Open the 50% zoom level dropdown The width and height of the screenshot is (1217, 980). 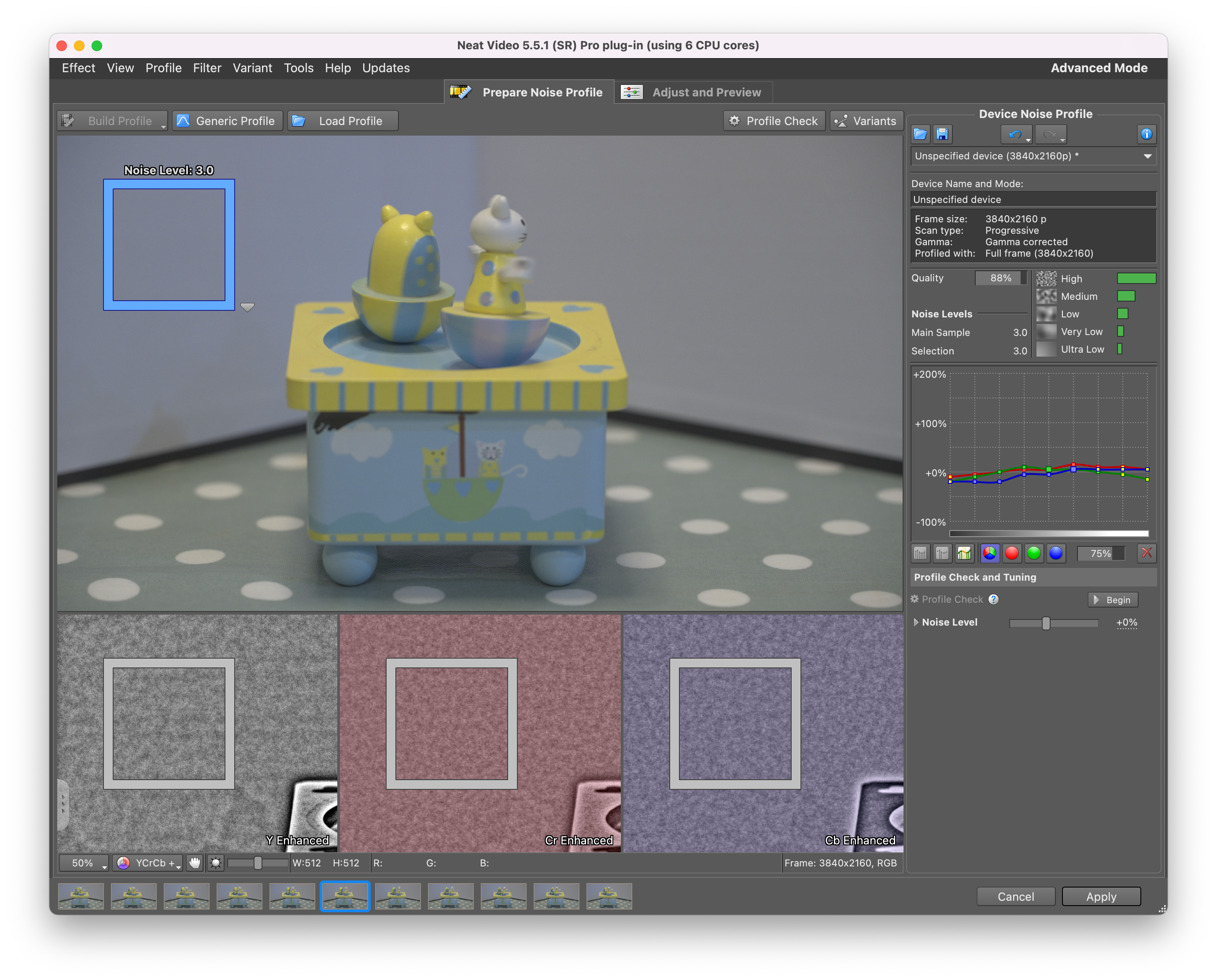(85, 862)
